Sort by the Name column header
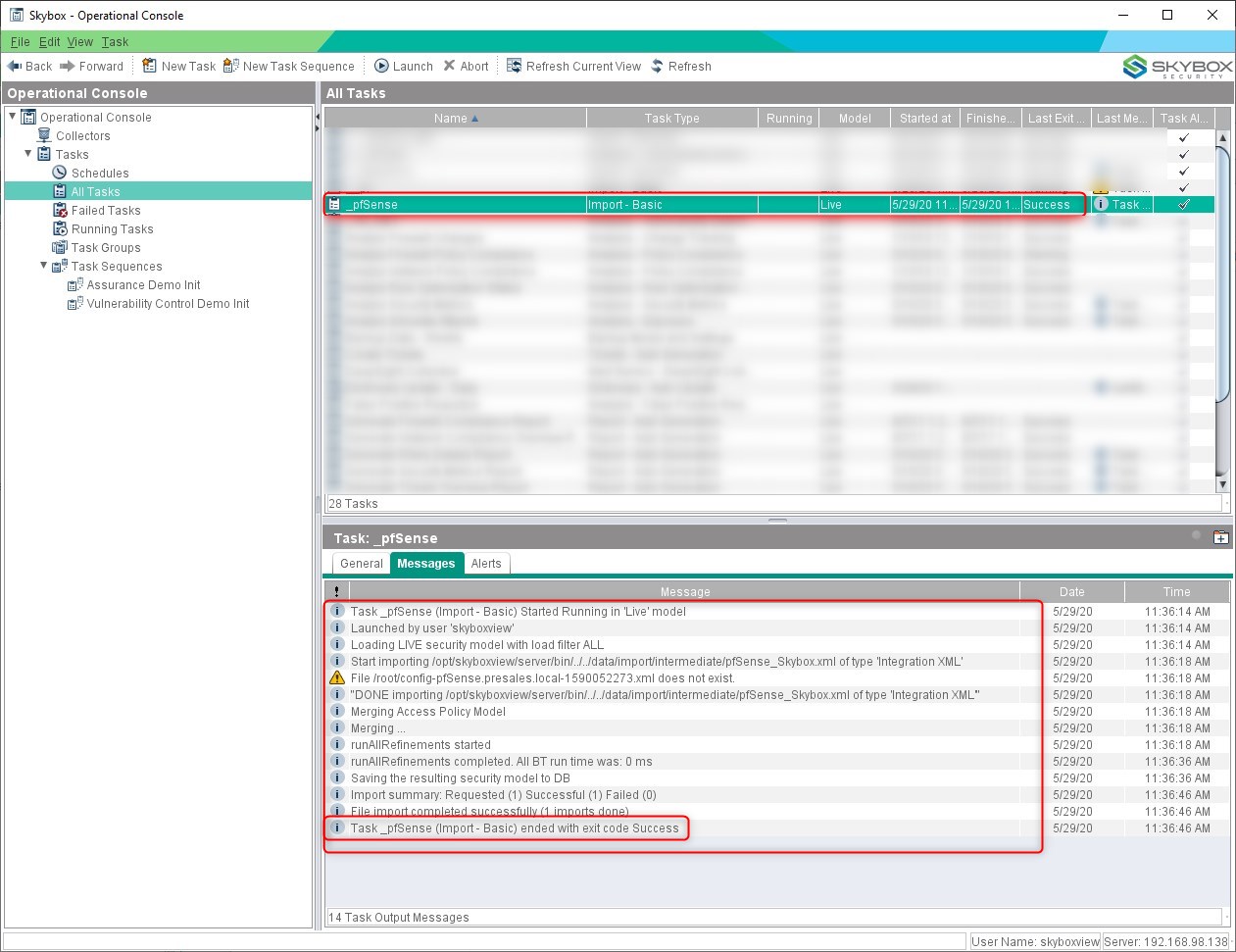The height and width of the screenshot is (952, 1236). click(x=455, y=118)
